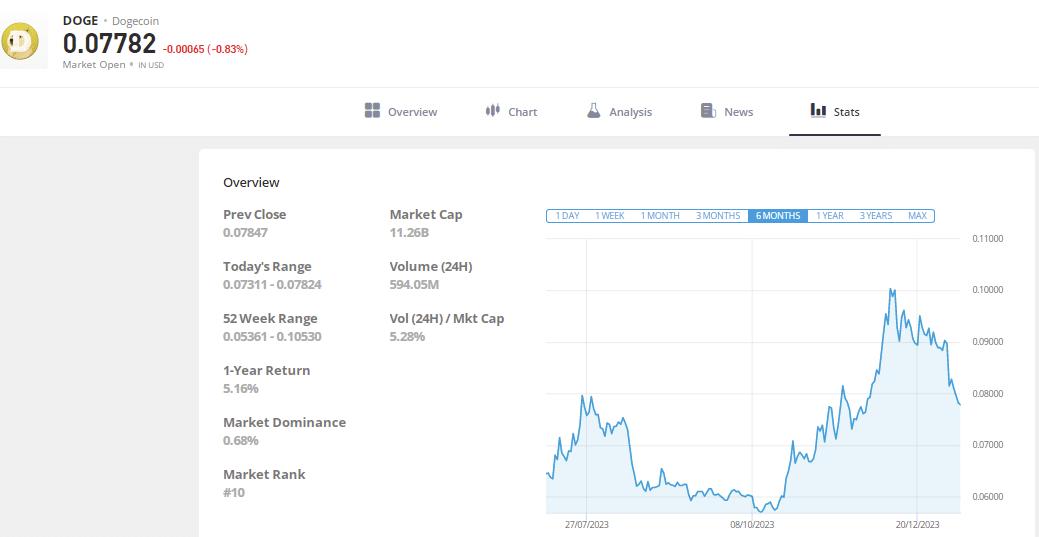Click Today's Range value 0.07311 - 0.07824
Viewport: 1039px width, 537px height.
coord(272,284)
